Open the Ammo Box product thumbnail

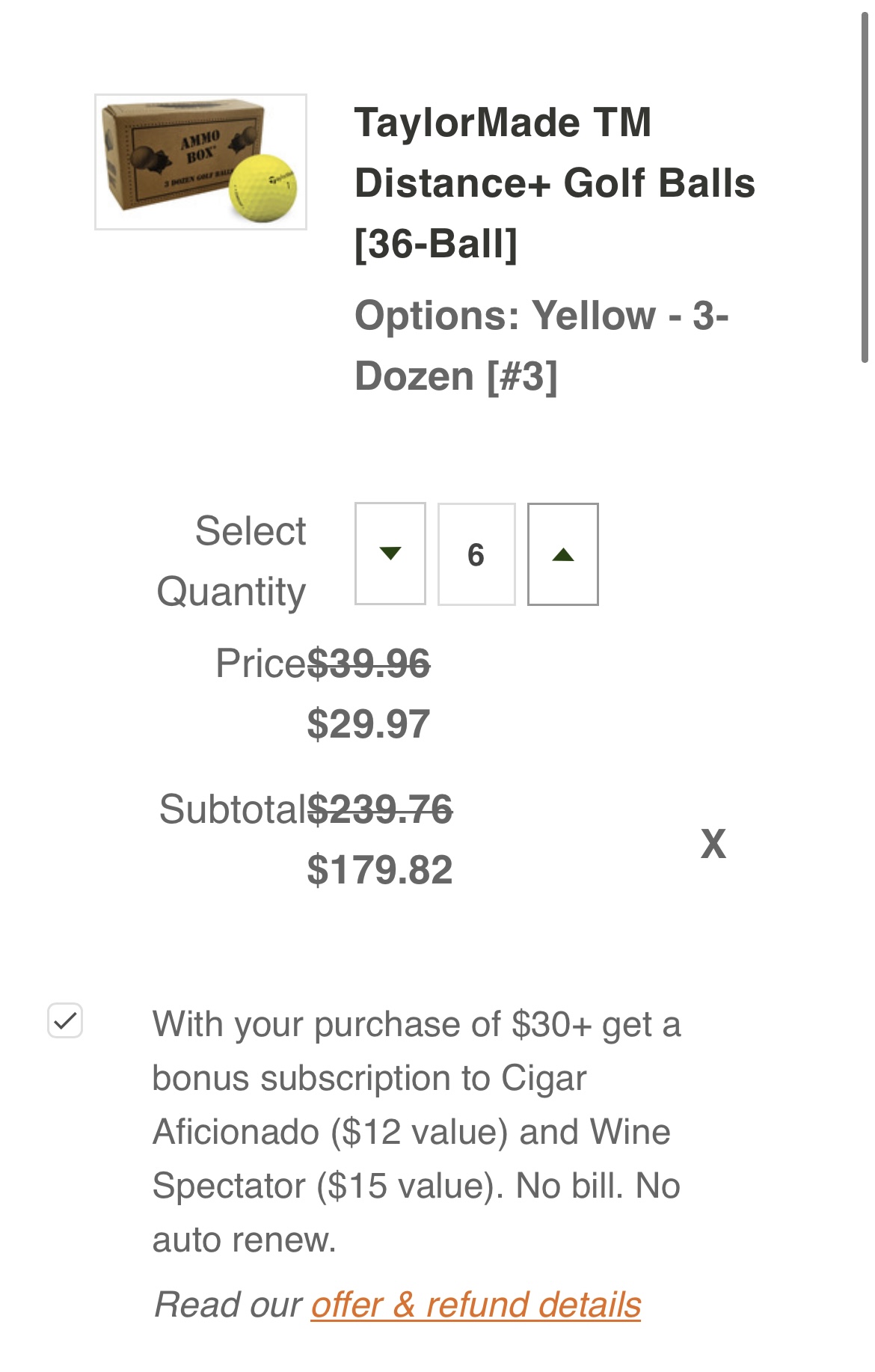tap(200, 162)
